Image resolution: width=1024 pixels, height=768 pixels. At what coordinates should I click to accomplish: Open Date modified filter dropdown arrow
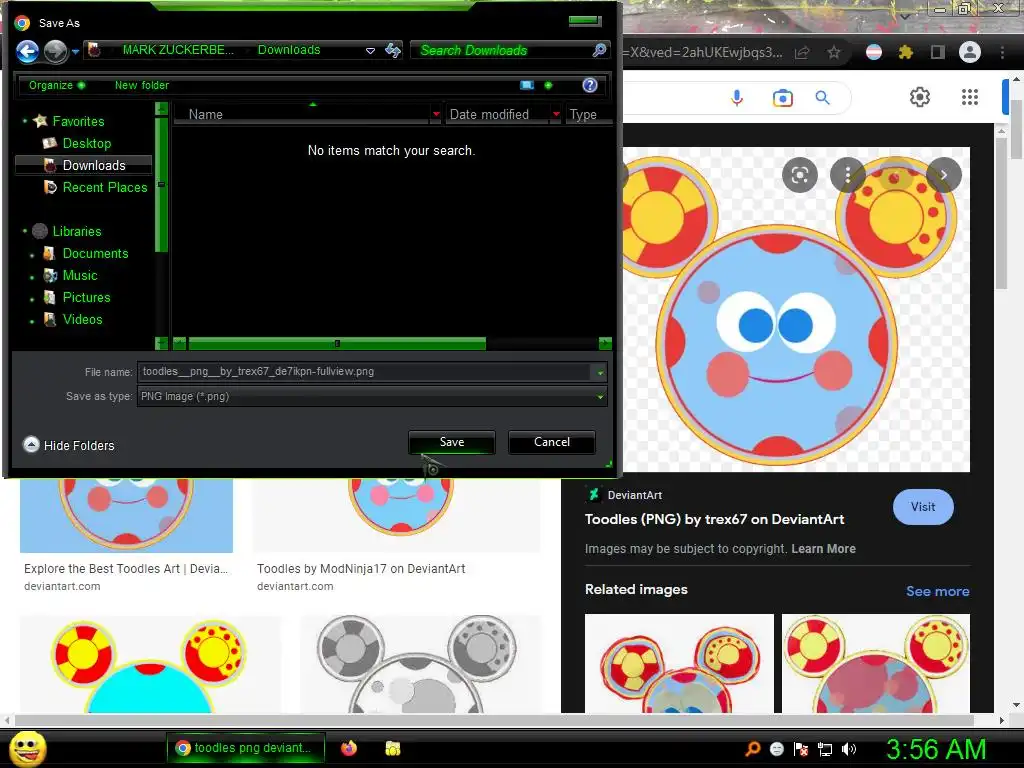pos(556,114)
